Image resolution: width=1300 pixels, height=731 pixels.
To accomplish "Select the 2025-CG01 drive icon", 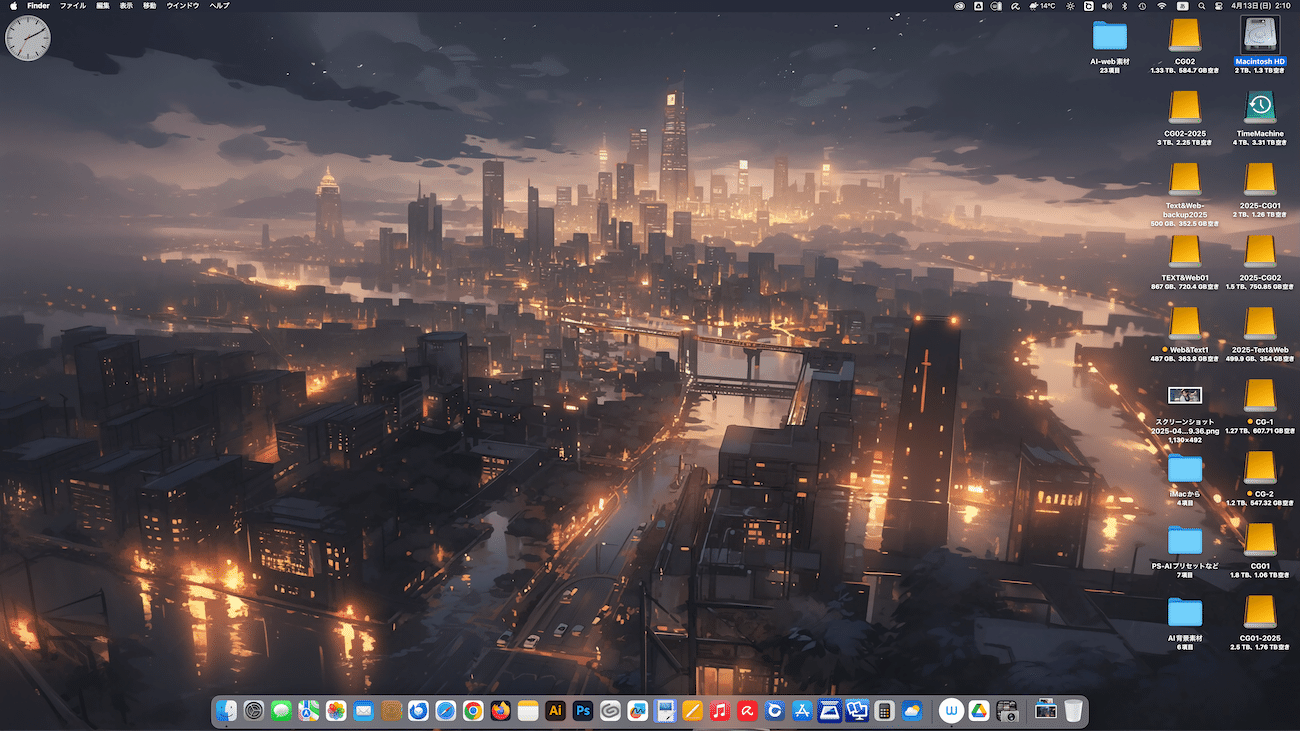I will pyautogui.click(x=1260, y=180).
